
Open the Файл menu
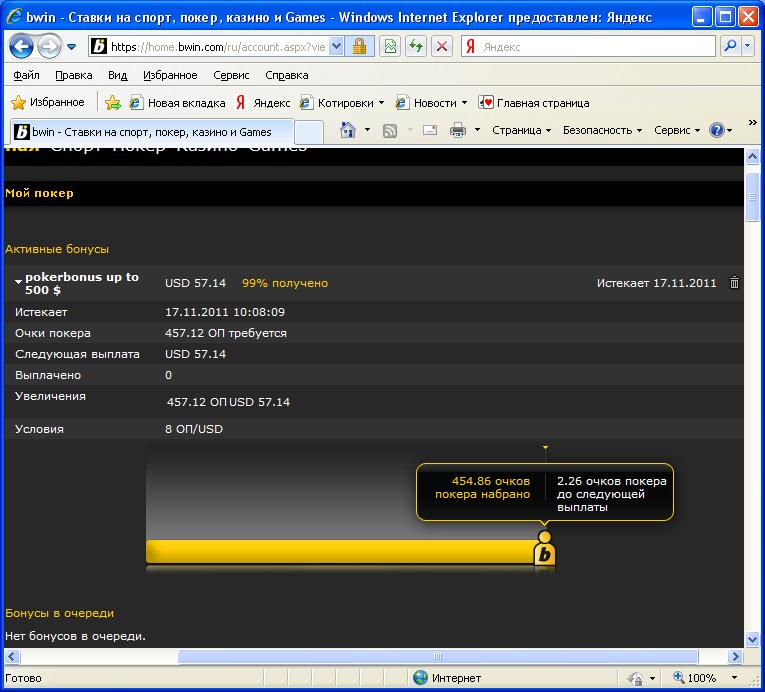(x=26, y=75)
